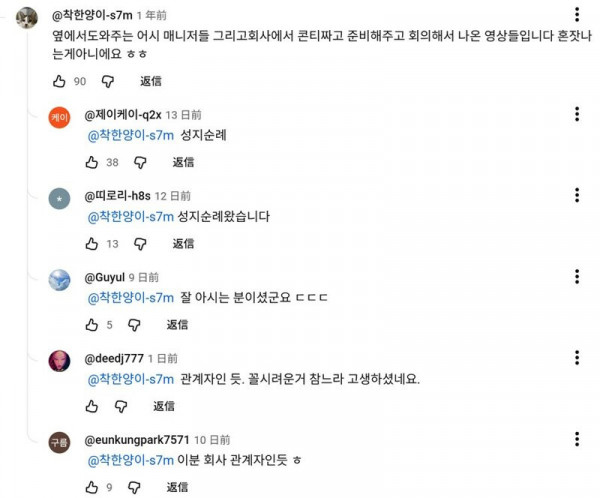
Task: Thumbs up Guyul's reply
Action: pos(91,324)
